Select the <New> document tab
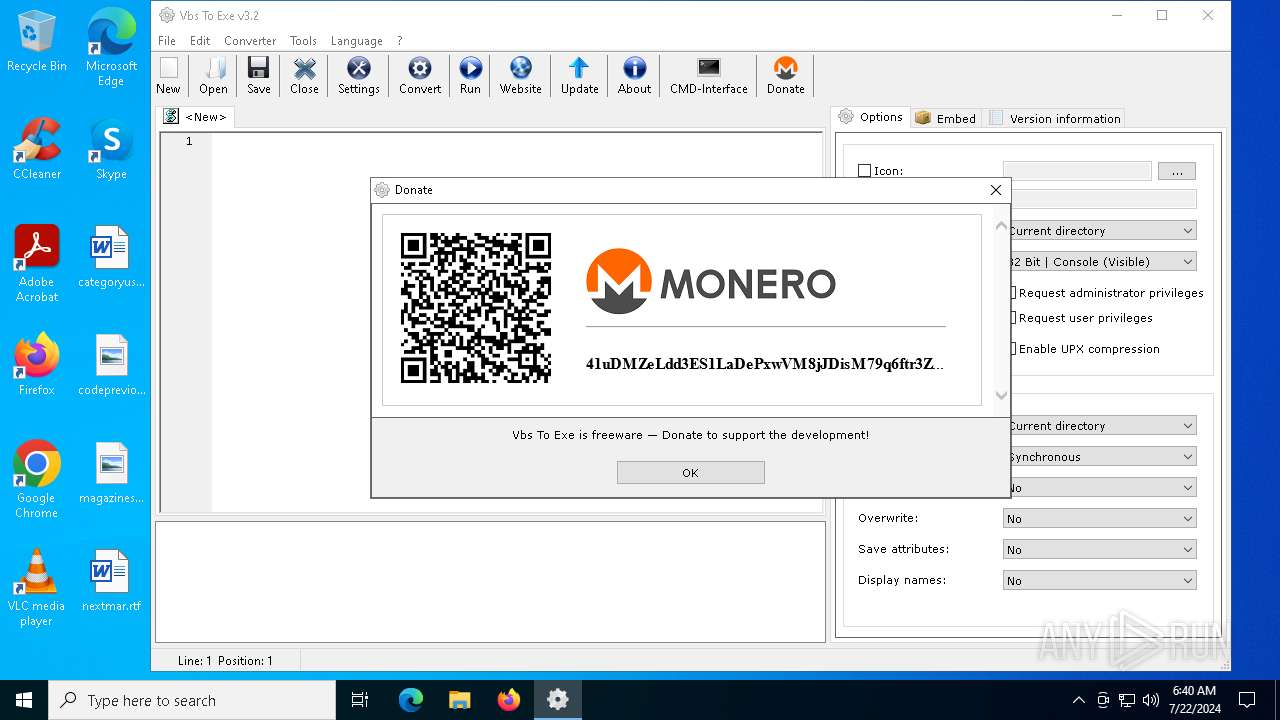 point(196,117)
